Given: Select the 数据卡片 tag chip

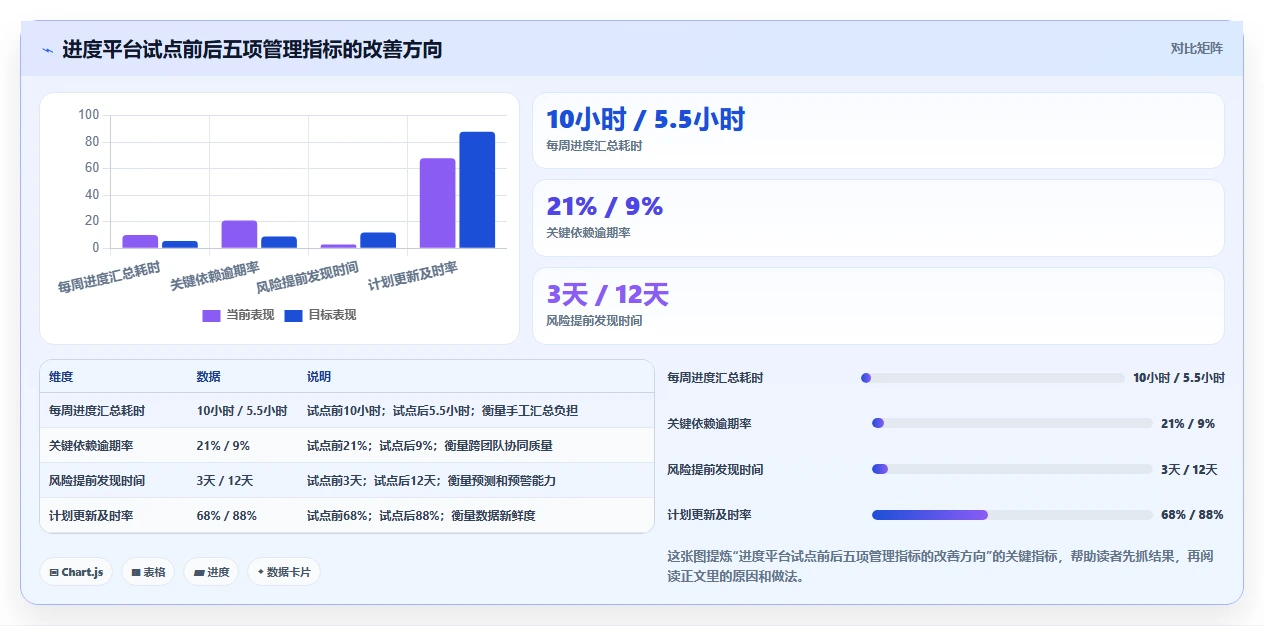Looking at the screenshot, I should [x=284, y=572].
